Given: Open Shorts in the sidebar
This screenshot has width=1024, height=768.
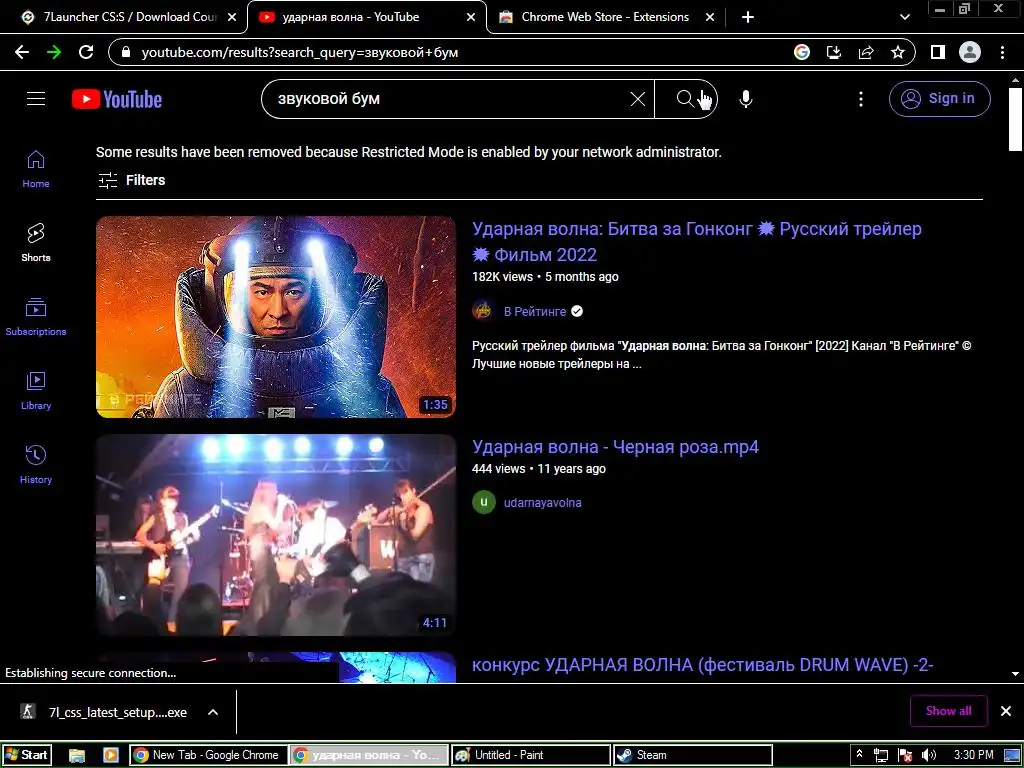Looking at the screenshot, I should (x=36, y=243).
